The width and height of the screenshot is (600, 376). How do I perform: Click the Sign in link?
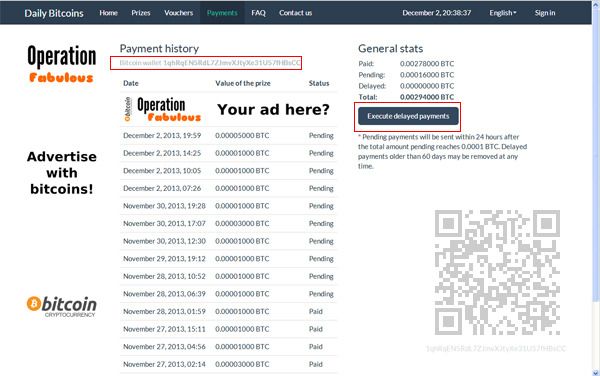545,13
